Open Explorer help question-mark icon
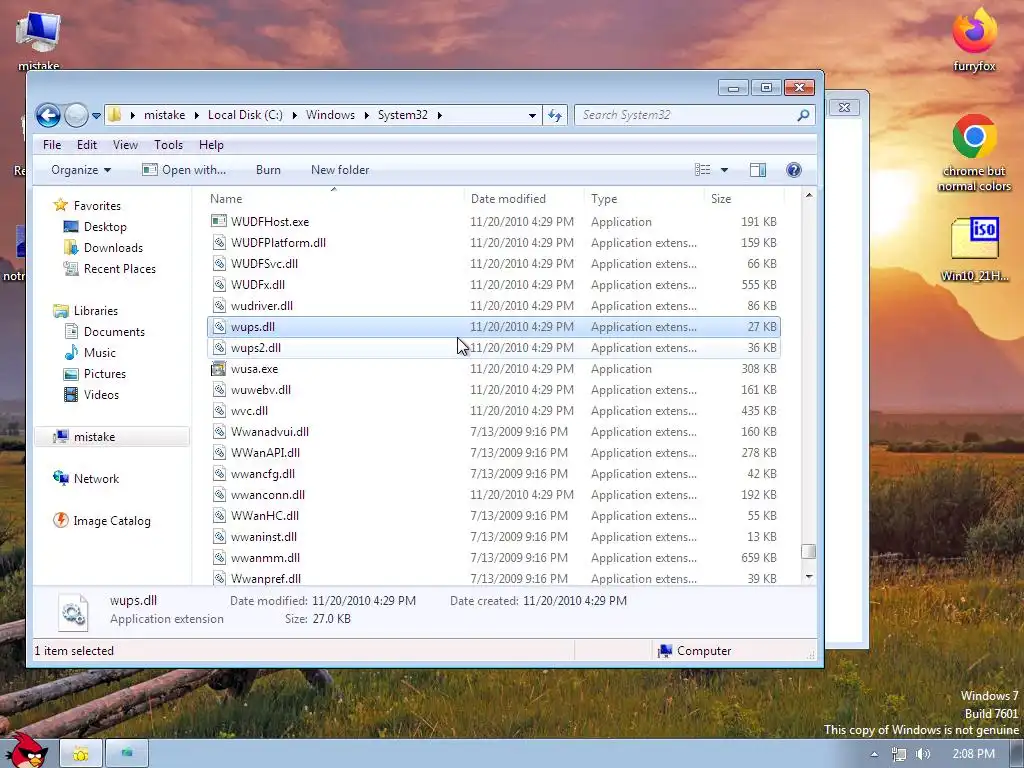This screenshot has width=1024, height=768. click(793, 170)
